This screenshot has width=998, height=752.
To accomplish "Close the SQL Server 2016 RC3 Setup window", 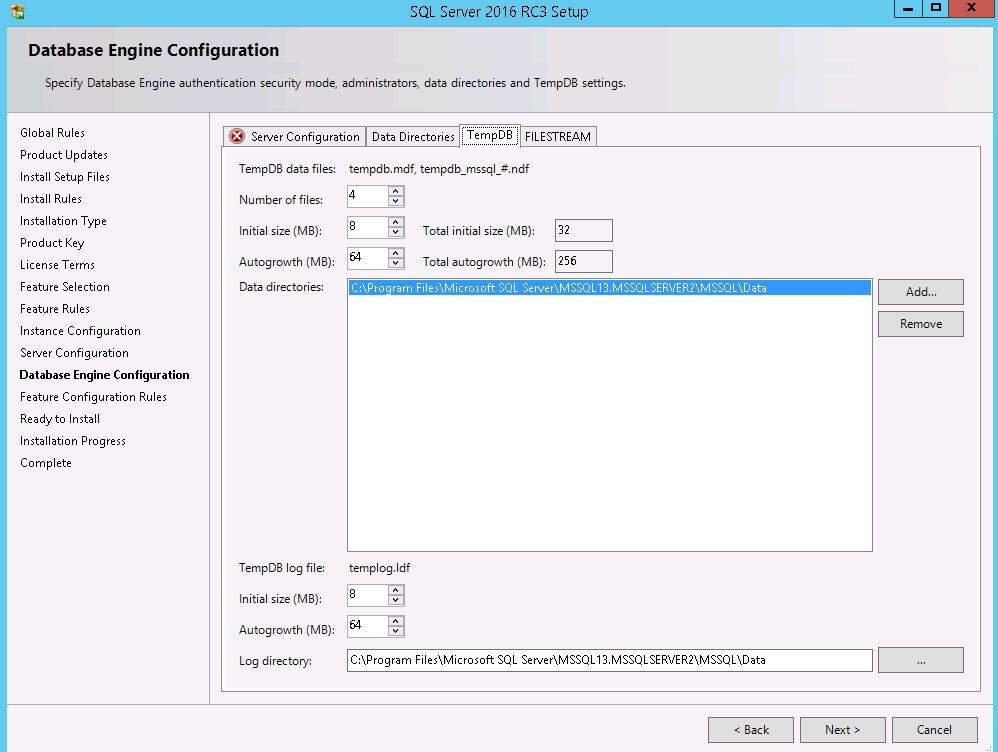I will click(971, 8).
